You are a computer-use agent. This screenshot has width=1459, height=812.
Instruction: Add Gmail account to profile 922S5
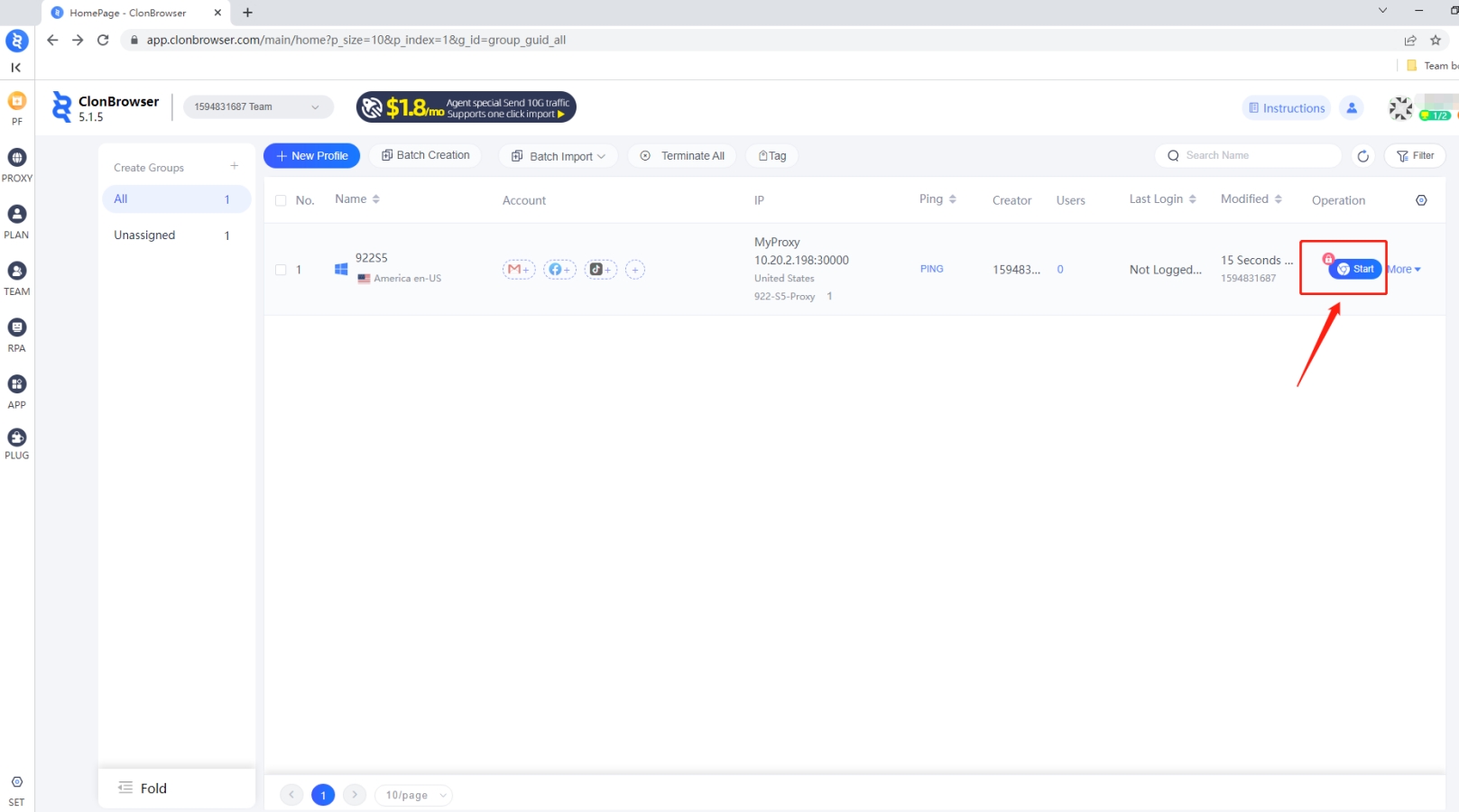(519, 270)
